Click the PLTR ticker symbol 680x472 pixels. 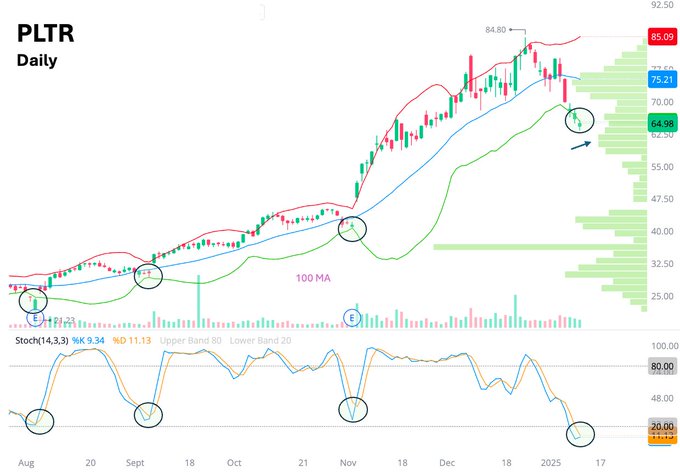[x=46, y=33]
